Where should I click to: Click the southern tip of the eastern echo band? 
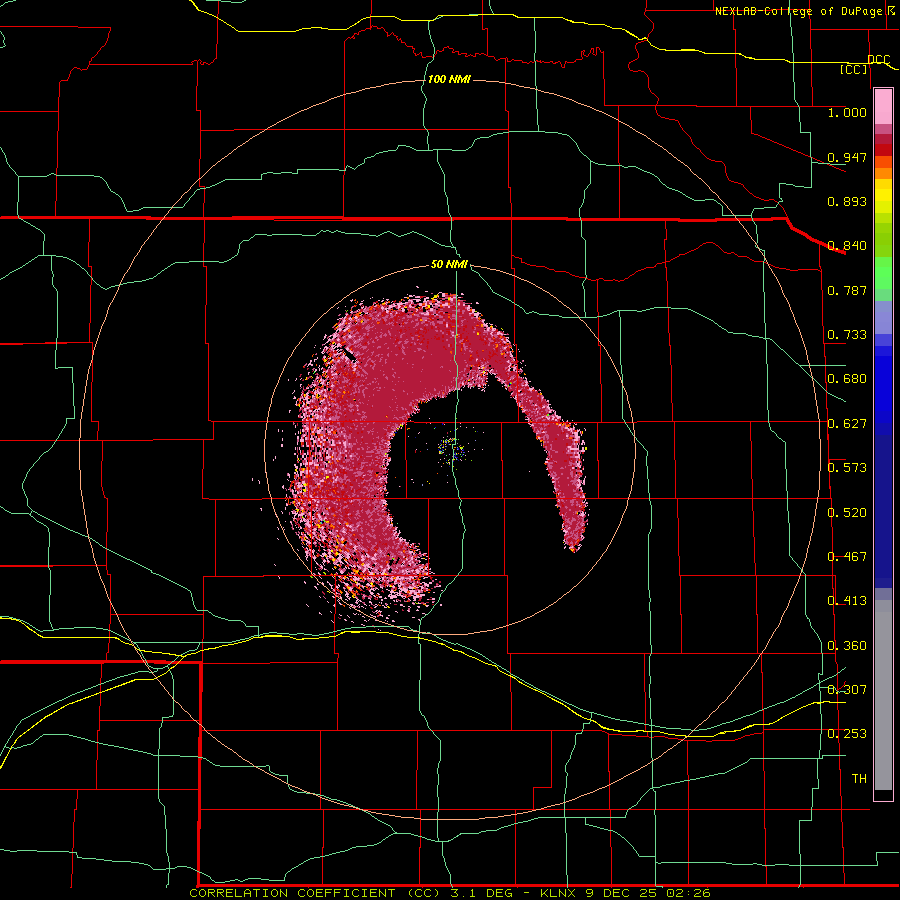(x=573, y=545)
